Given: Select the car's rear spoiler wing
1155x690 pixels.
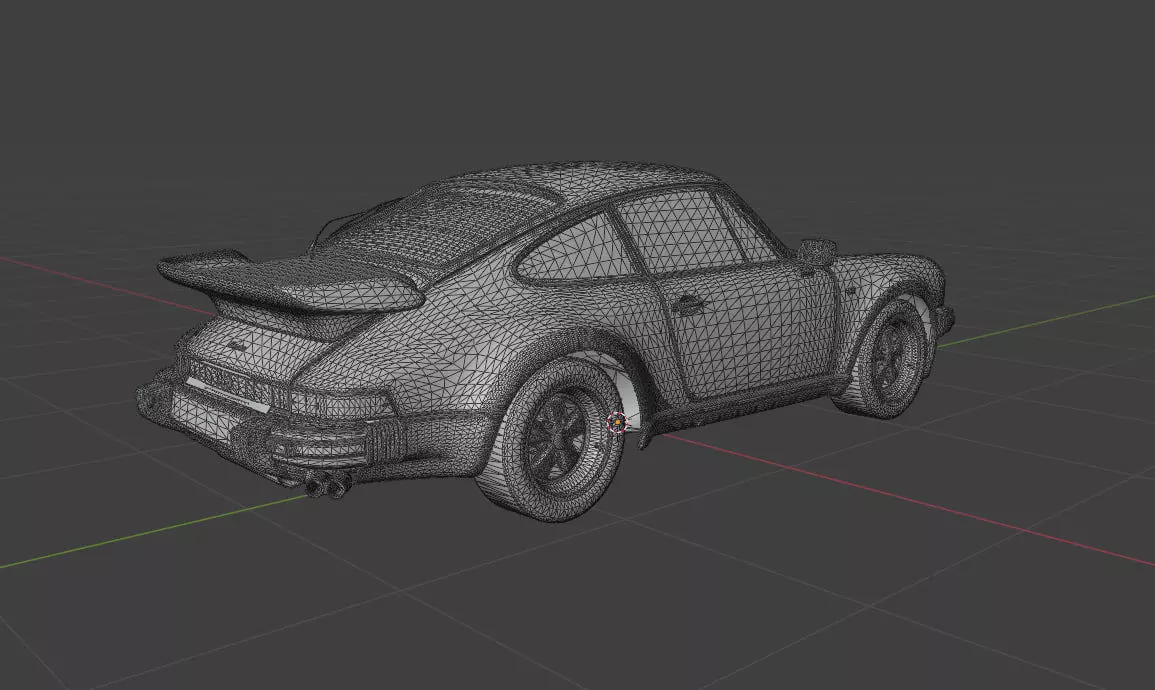Looking at the screenshot, I should pos(291,282).
